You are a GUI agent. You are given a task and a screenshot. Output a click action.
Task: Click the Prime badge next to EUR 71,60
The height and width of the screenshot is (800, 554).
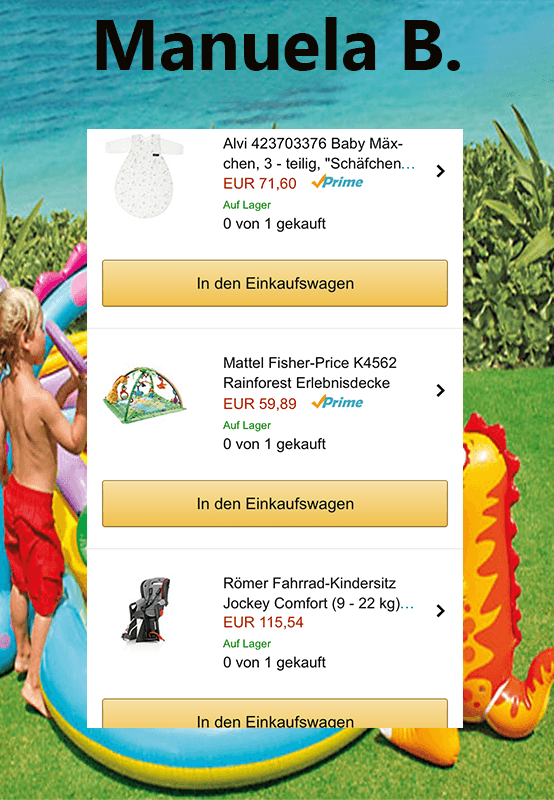(x=337, y=182)
